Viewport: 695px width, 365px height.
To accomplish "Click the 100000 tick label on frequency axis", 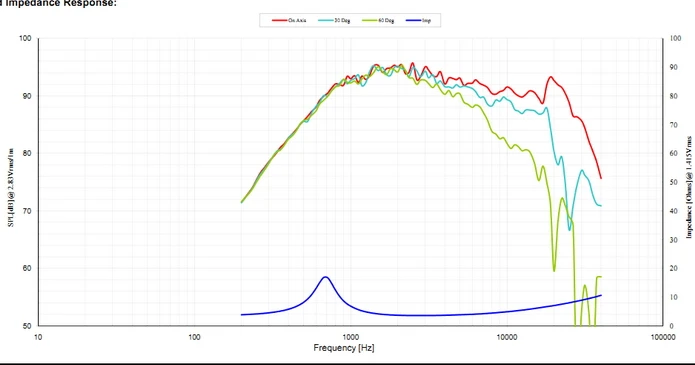I will coord(663,337).
